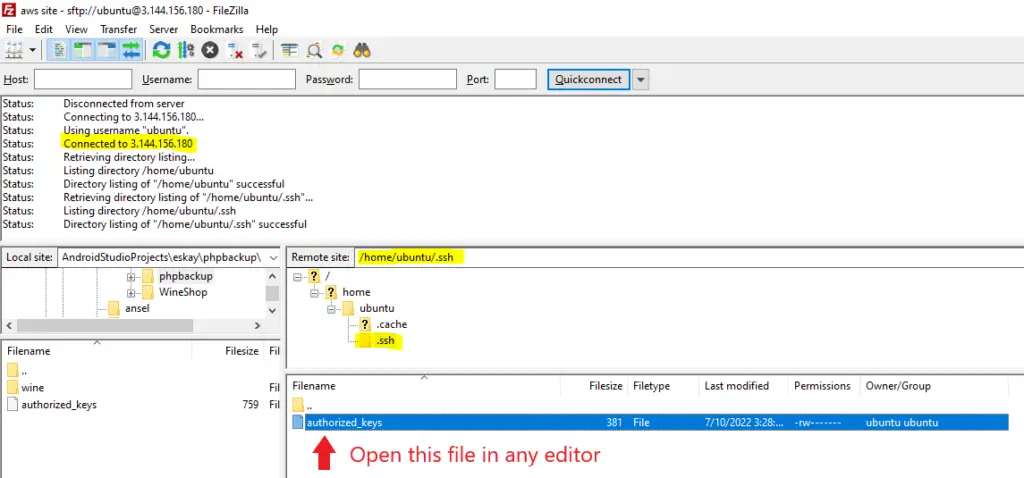The height and width of the screenshot is (478, 1024).
Task: Expand the WineShop local folder
Action: 131,292
